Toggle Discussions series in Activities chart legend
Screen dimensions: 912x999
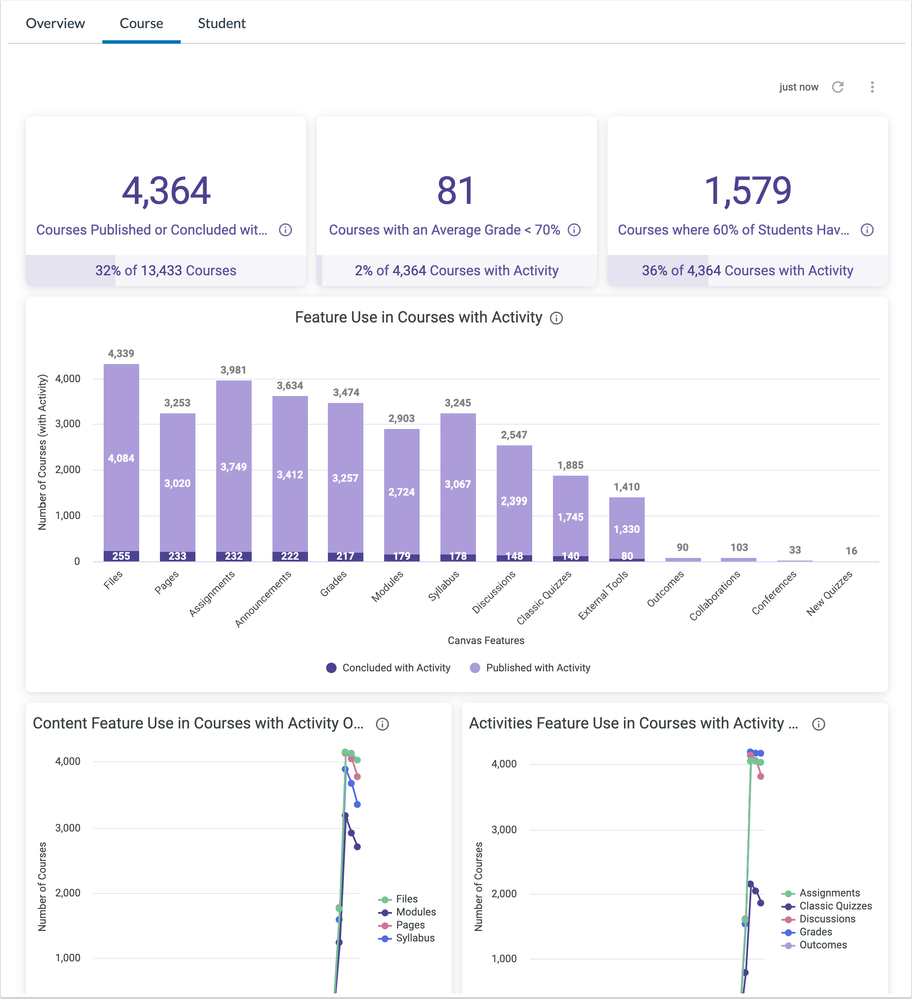pos(818,919)
